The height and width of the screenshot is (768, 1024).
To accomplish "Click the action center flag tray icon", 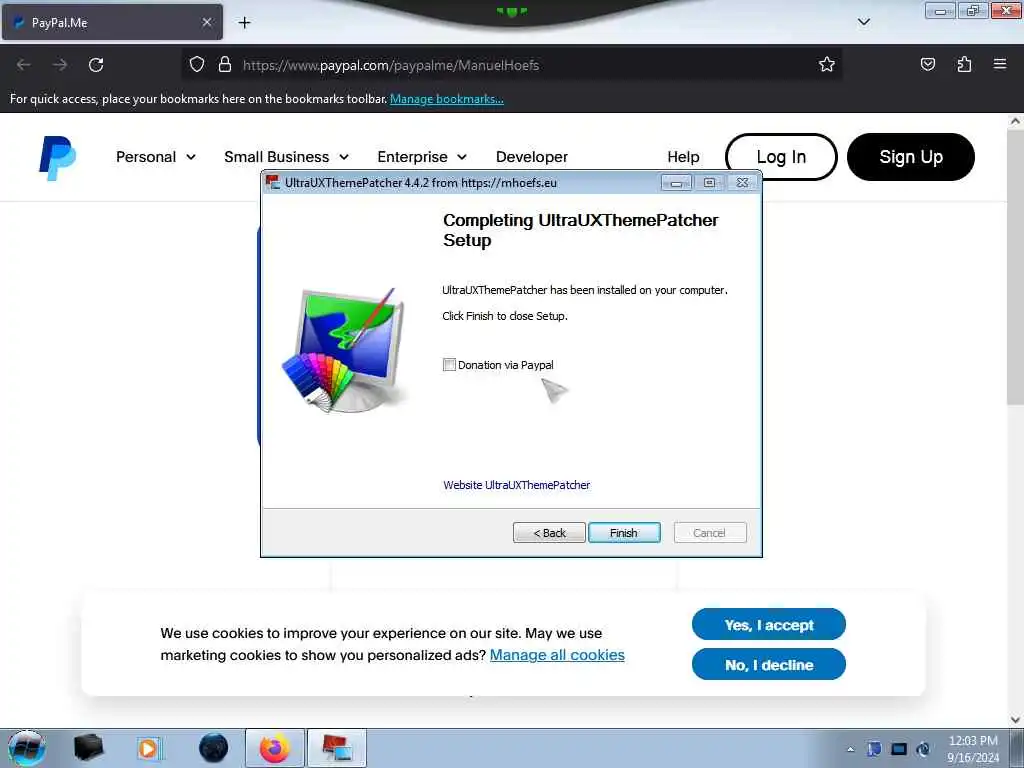I will [874, 749].
